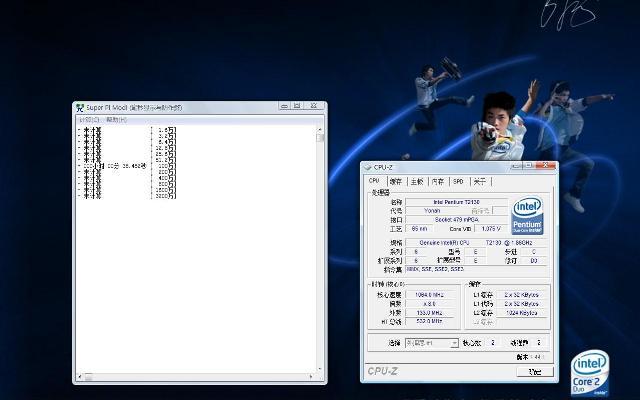Screen dimensions: 640x400
Task: Click the 1.6万 digits result line
Action: pos(130,130)
